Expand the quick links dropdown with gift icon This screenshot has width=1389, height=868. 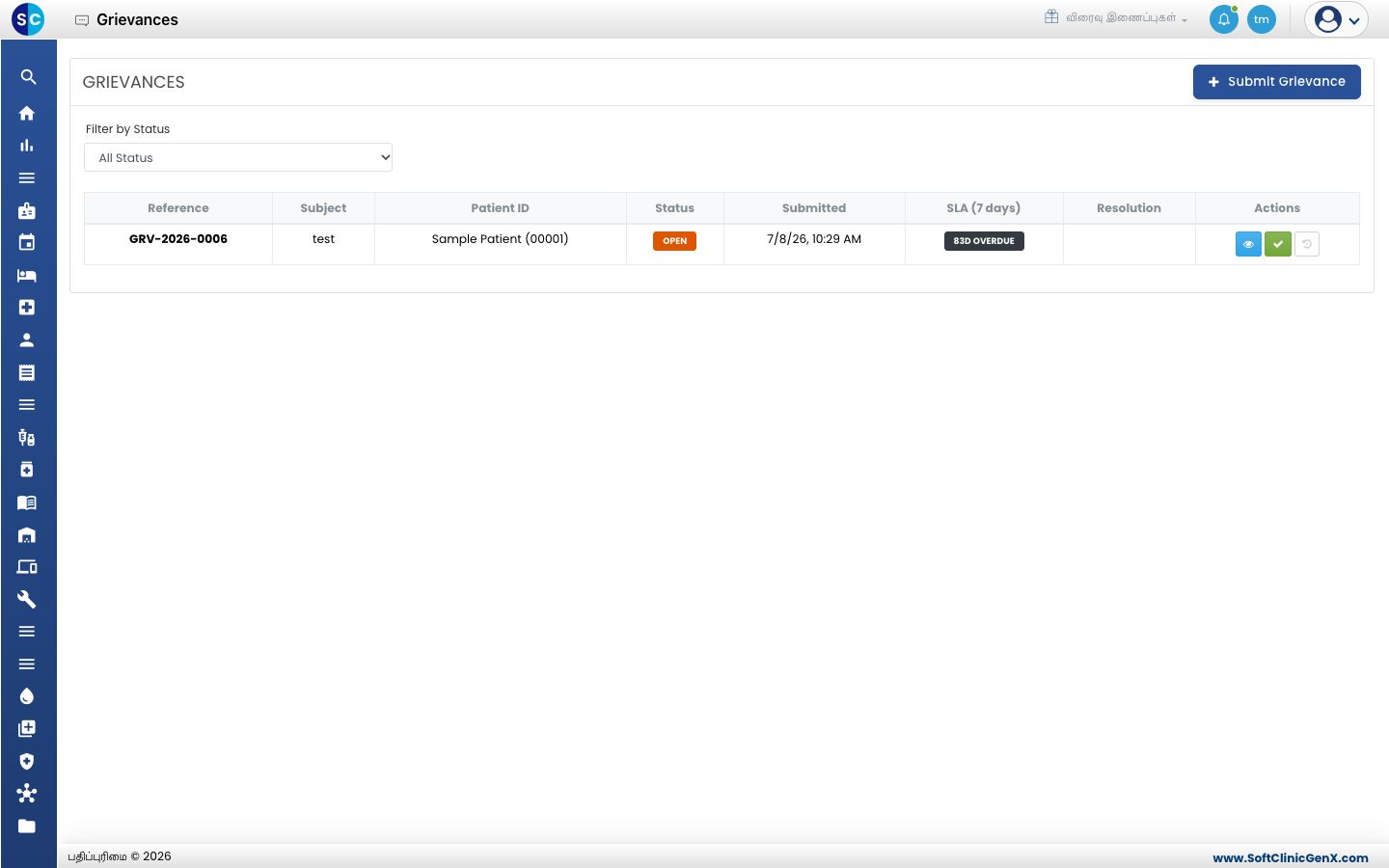click(1116, 17)
